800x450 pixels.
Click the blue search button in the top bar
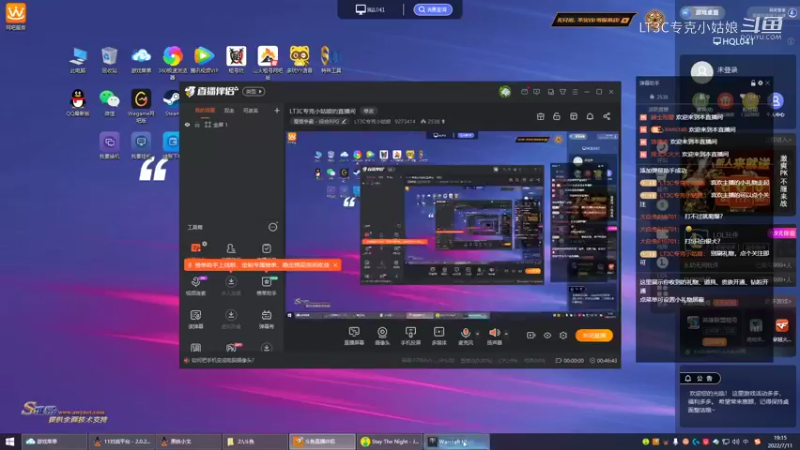[x=433, y=9]
